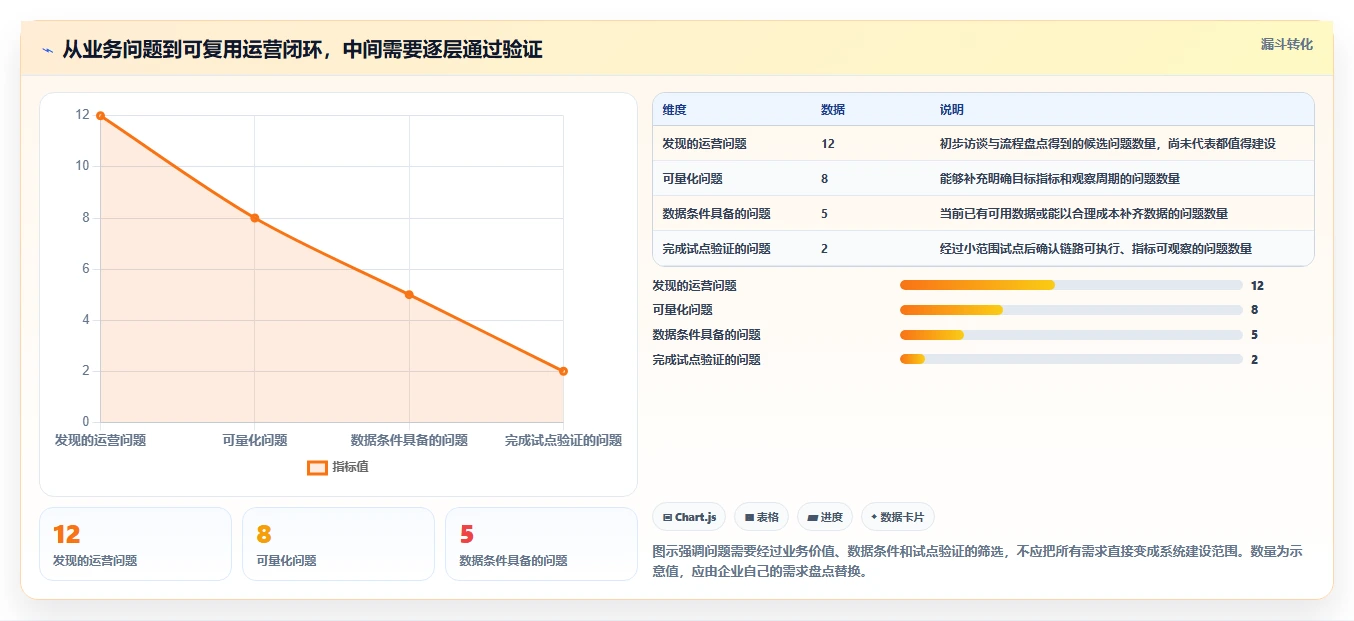The height and width of the screenshot is (621, 1354).
Task: Select the chart data point at value 2
Action: [563, 371]
